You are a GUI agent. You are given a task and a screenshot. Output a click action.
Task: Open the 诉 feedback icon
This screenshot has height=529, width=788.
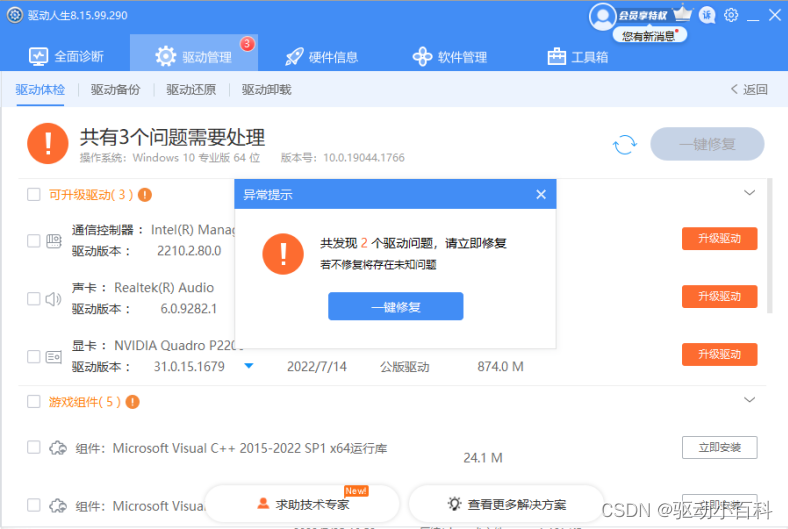(x=707, y=15)
